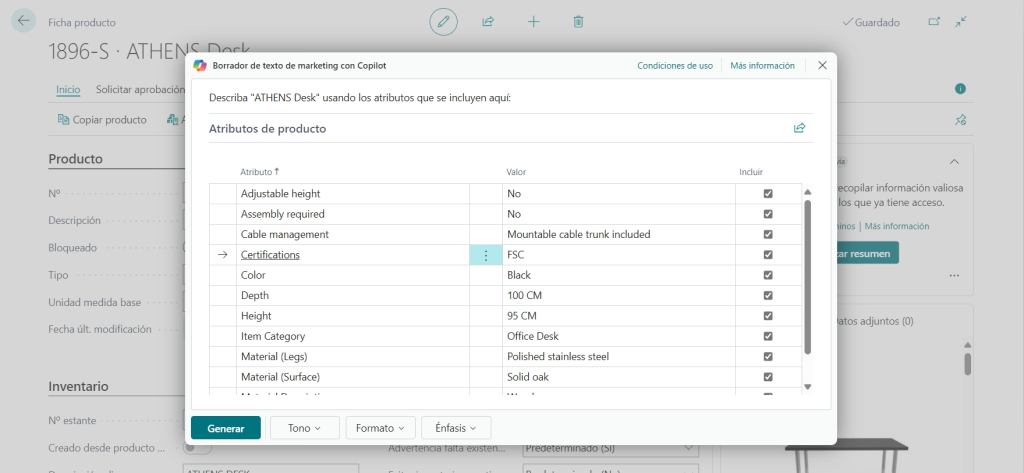The image size is (1024, 473).
Task: Select the Adjustable height attribute cell
Action: [353, 193]
